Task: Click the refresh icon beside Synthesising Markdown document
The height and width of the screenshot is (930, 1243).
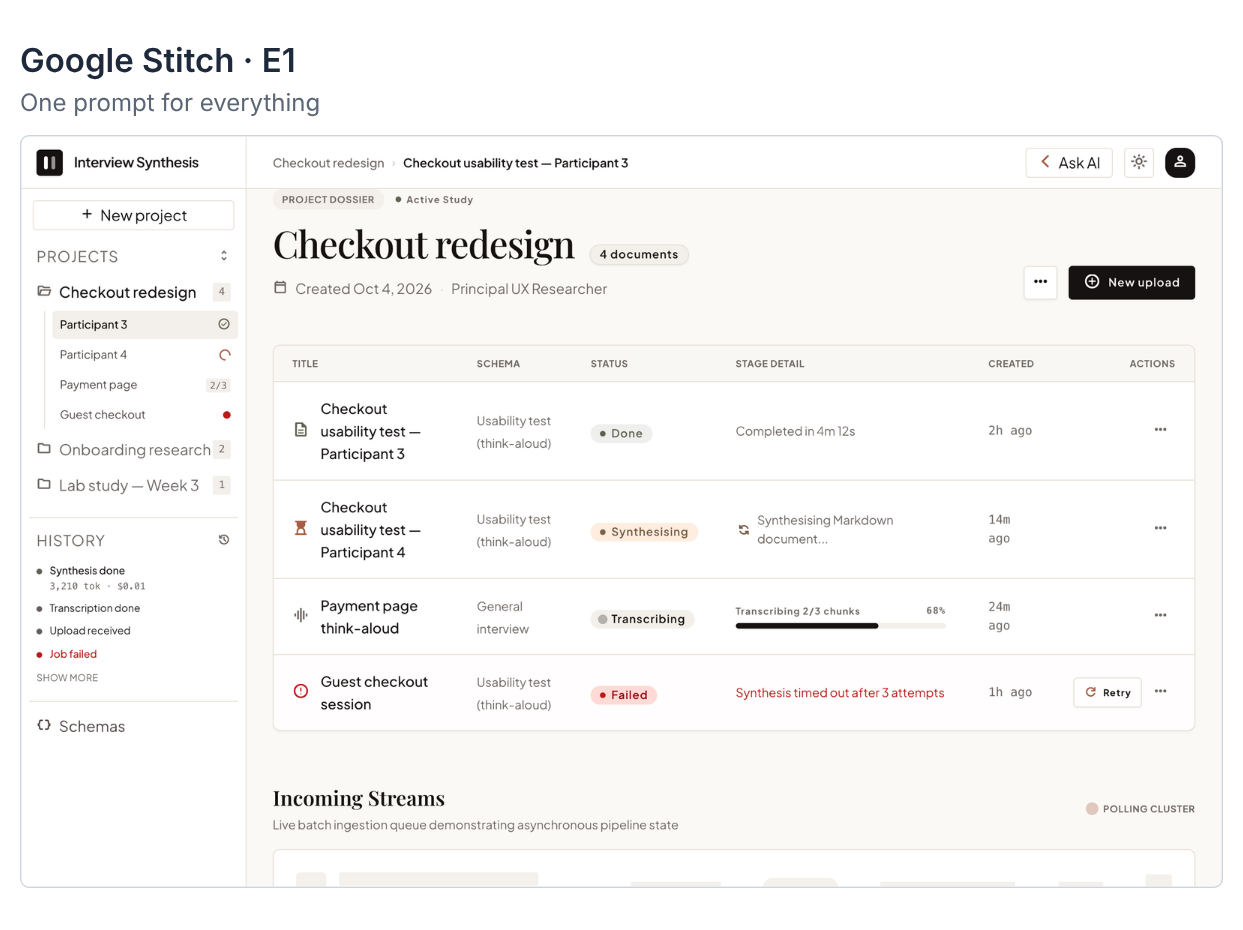Action: click(x=743, y=530)
